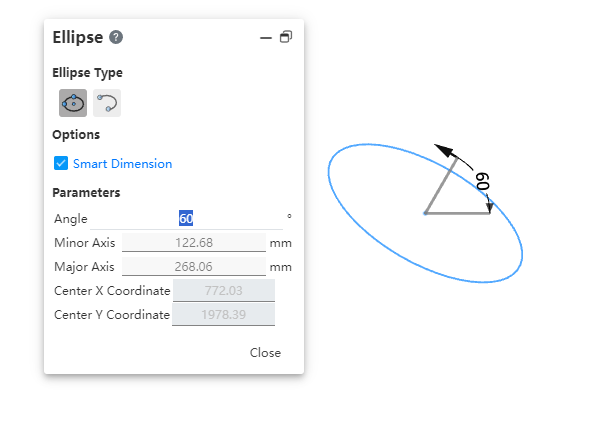The width and height of the screenshot is (604, 424).
Task: Click the Center X Coordinate field
Action: [x=224, y=290]
